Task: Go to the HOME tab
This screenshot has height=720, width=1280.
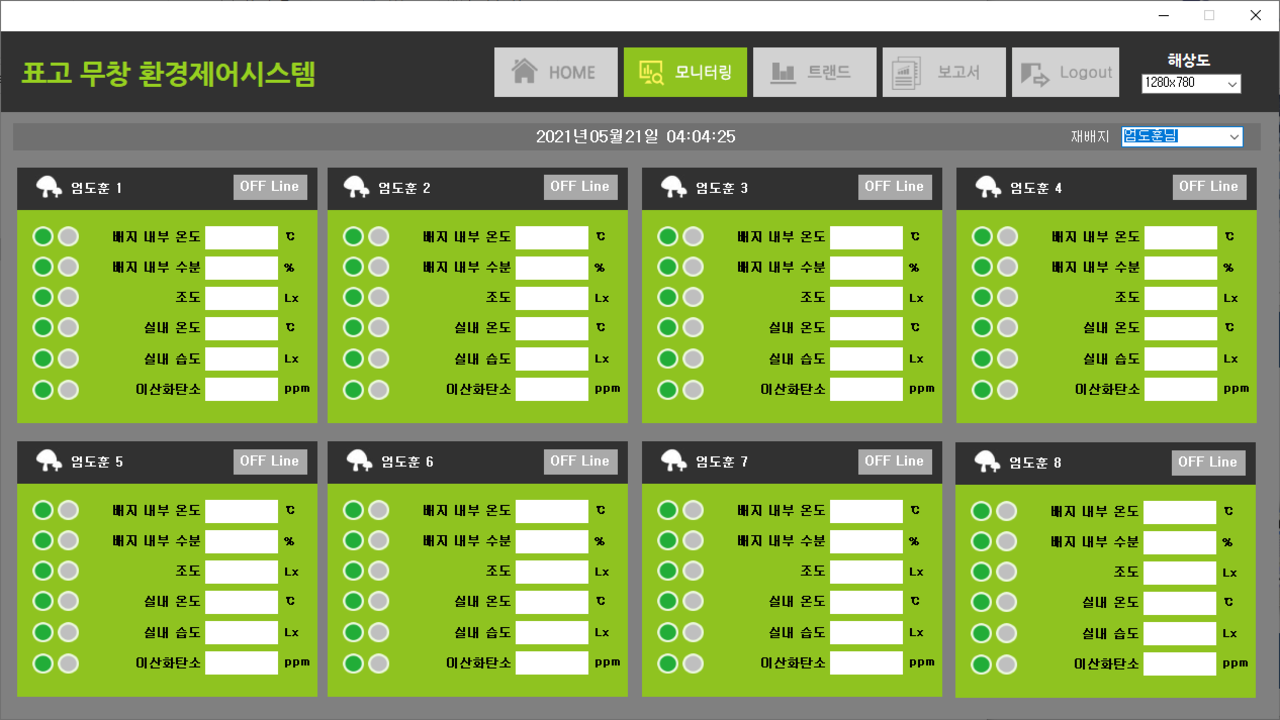Action: pyautogui.click(x=555, y=72)
